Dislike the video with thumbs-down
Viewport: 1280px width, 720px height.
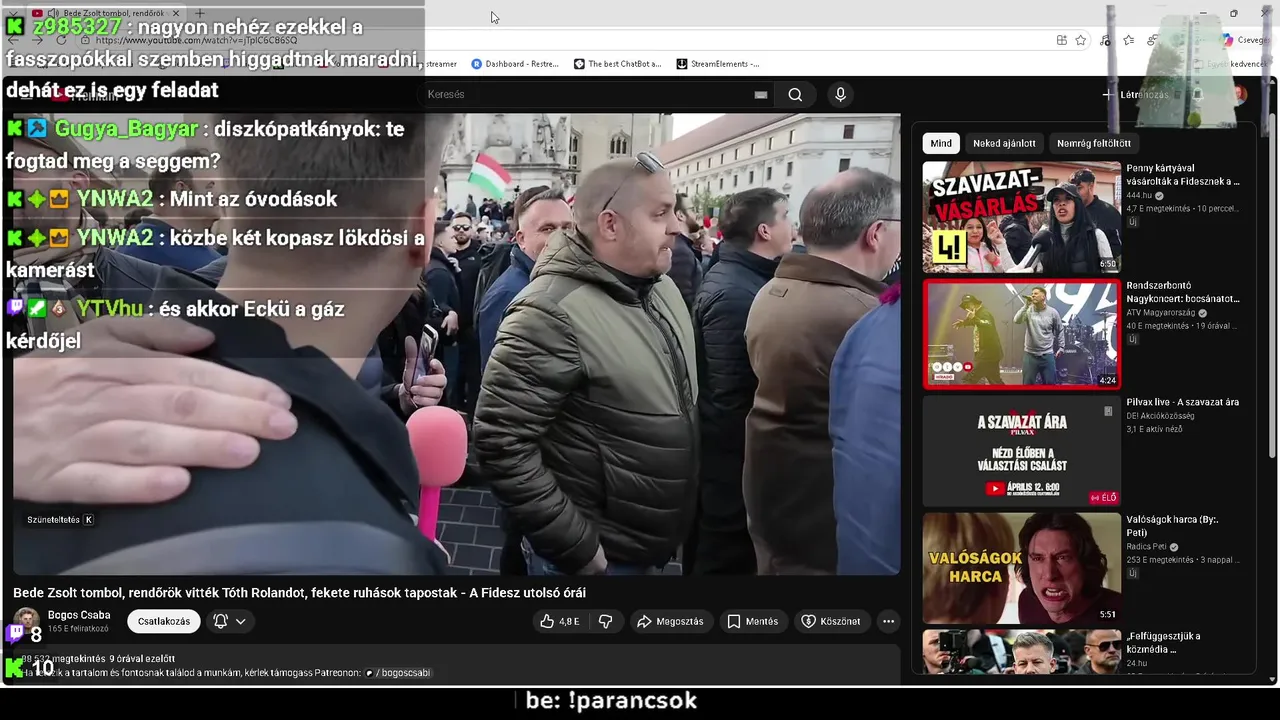coord(605,621)
